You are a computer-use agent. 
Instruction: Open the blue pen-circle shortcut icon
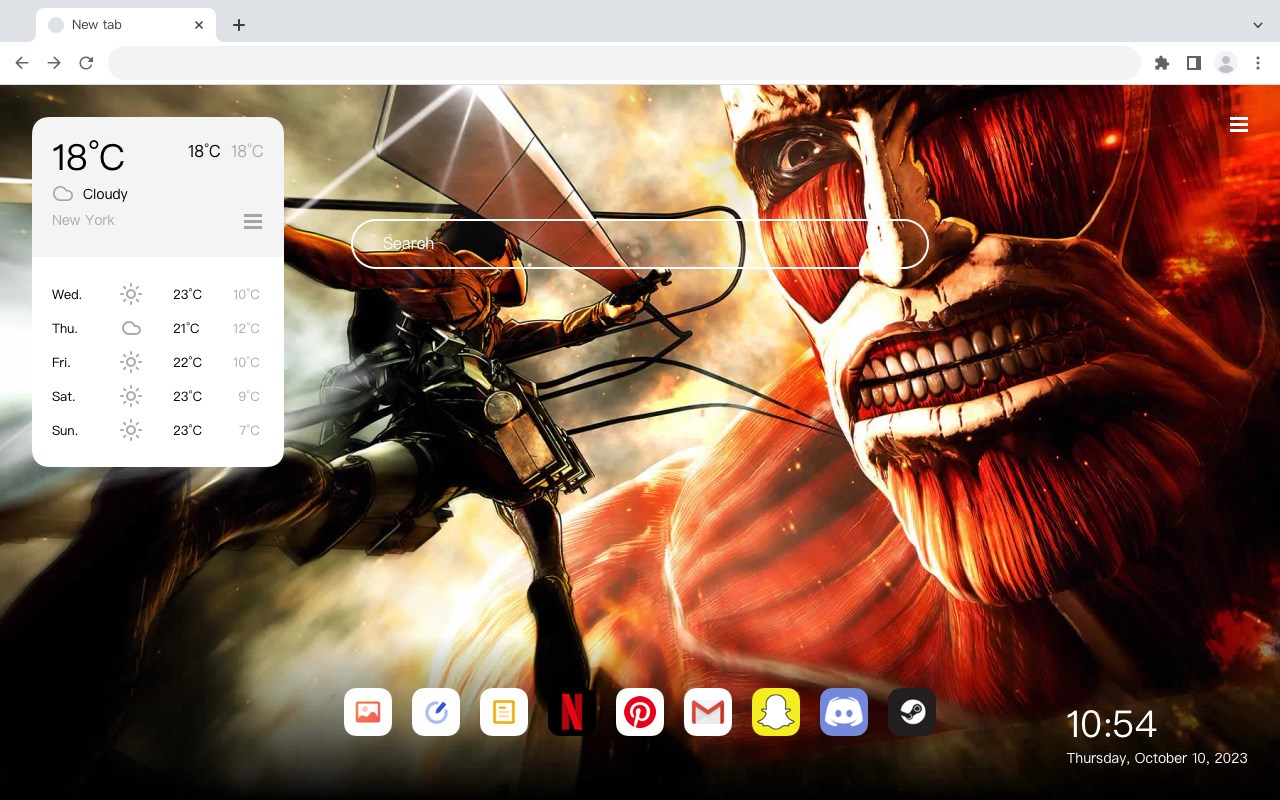[x=436, y=712]
